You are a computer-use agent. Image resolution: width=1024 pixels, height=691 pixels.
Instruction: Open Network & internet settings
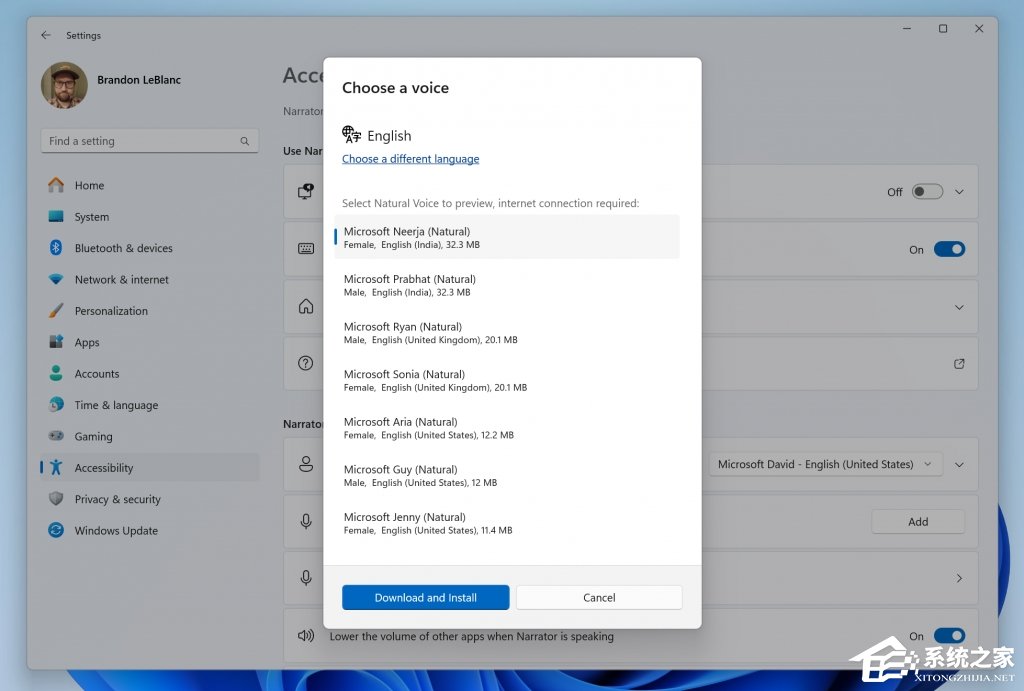pyautogui.click(x=121, y=280)
